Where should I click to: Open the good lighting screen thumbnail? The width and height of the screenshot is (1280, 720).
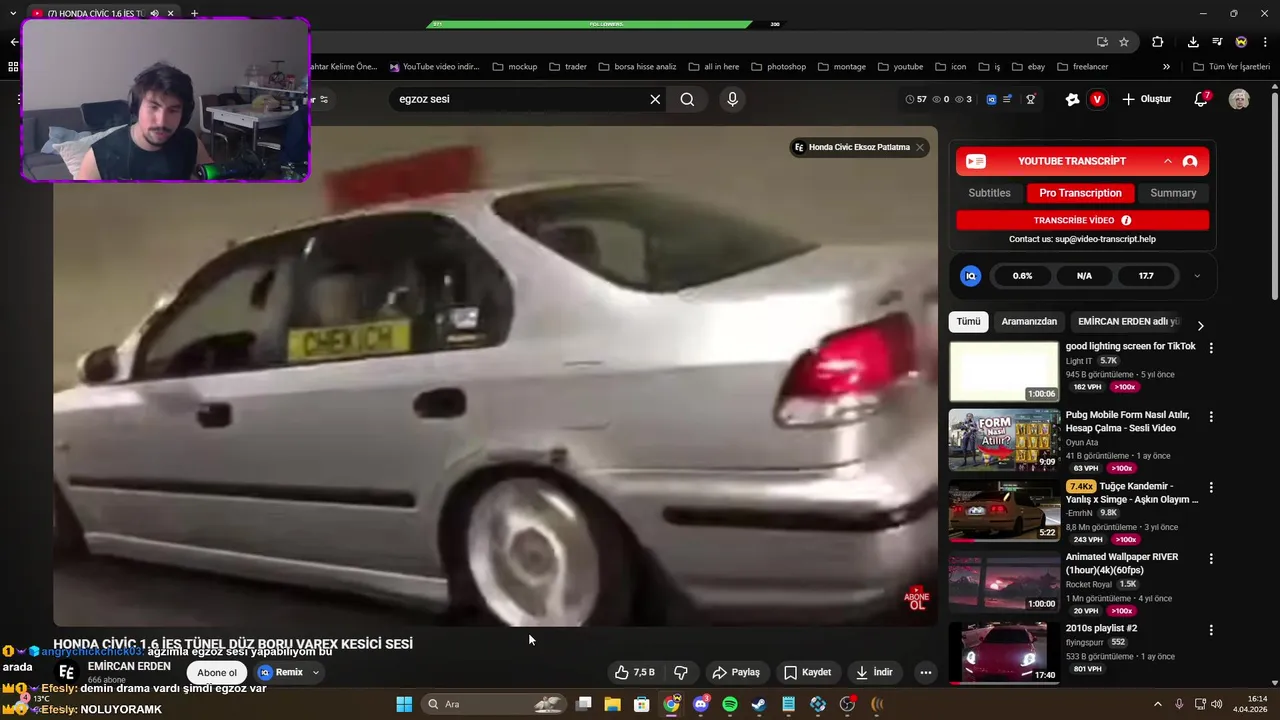coord(1004,372)
